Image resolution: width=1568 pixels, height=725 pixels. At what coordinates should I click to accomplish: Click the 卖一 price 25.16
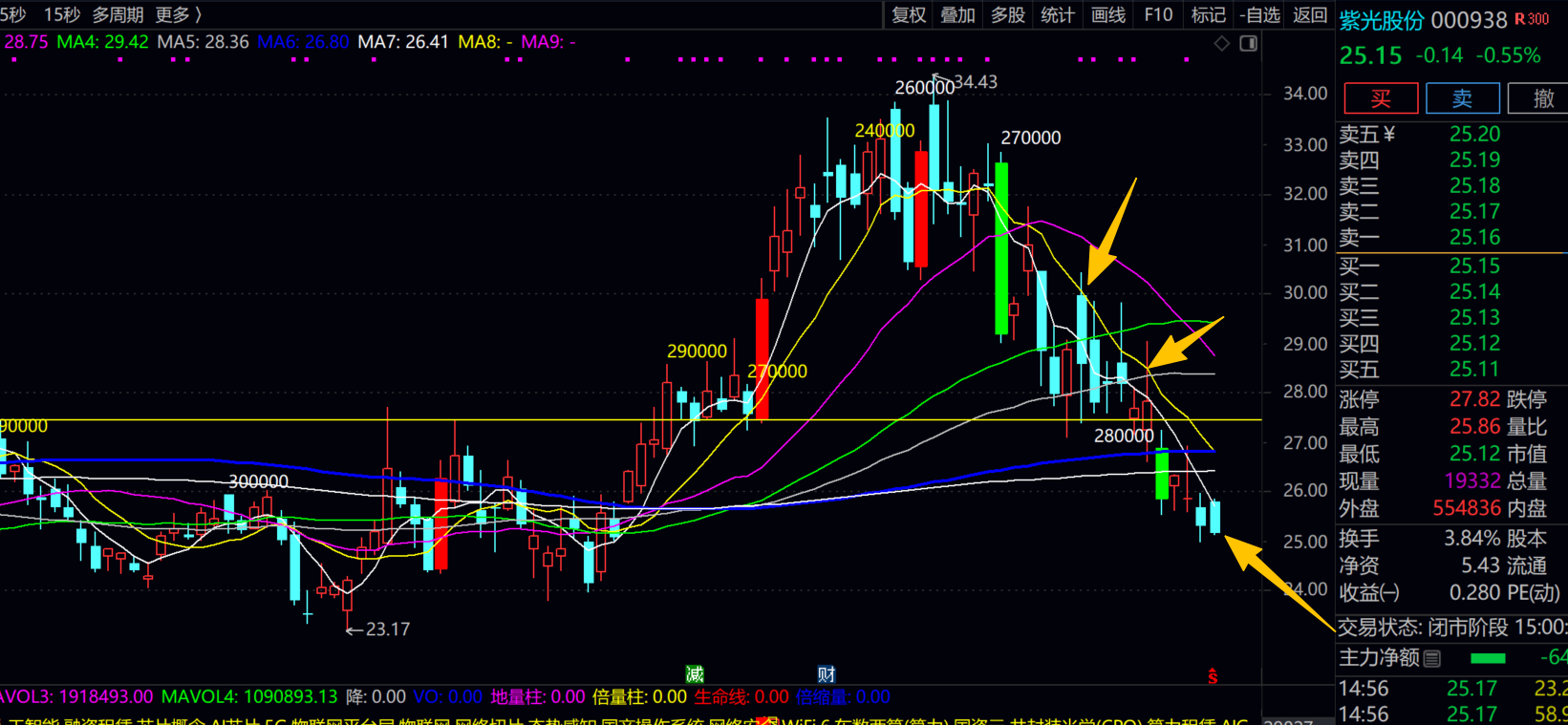(1474, 237)
